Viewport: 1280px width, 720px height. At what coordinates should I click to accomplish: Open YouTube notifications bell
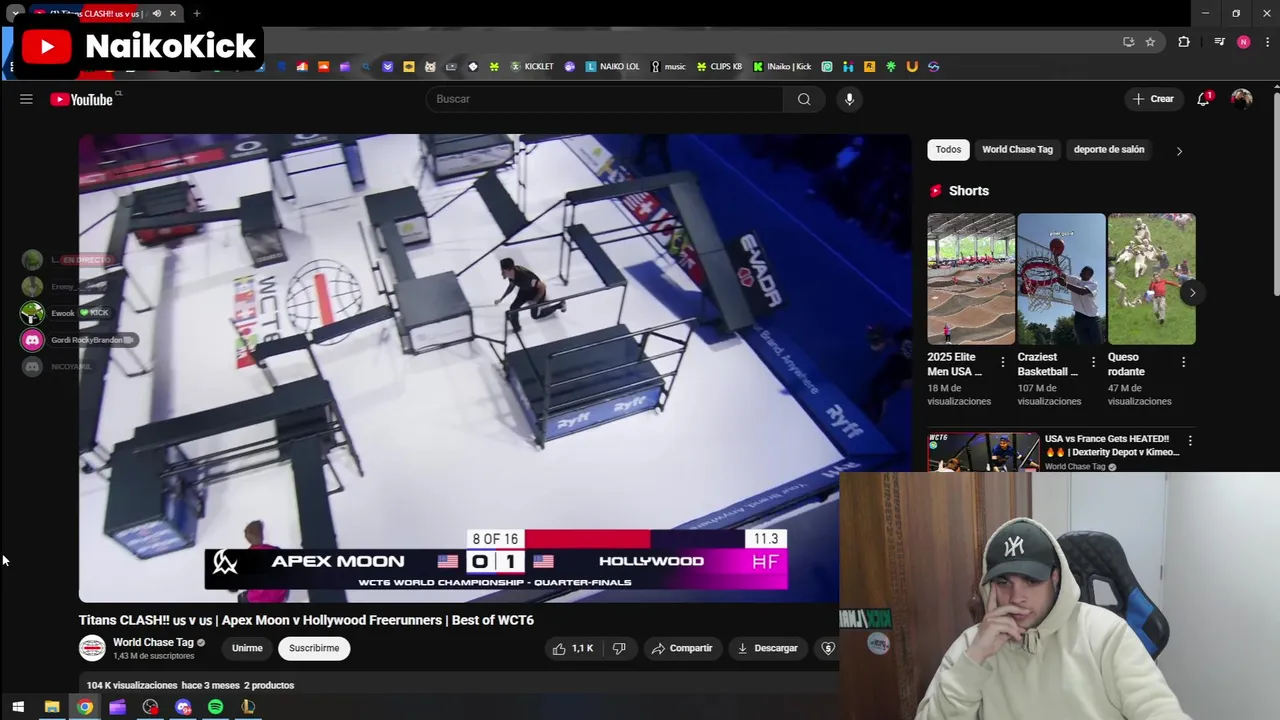pos(1204,99)
